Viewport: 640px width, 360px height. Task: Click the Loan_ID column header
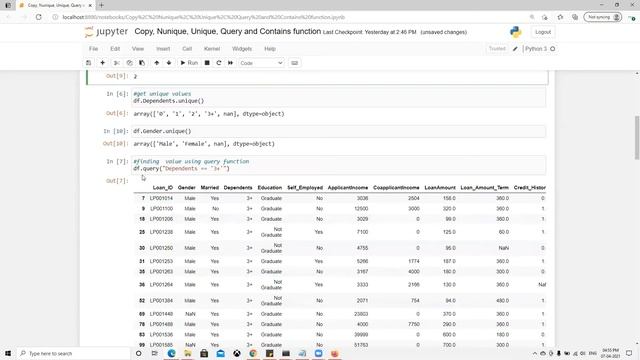coord(162,188)
